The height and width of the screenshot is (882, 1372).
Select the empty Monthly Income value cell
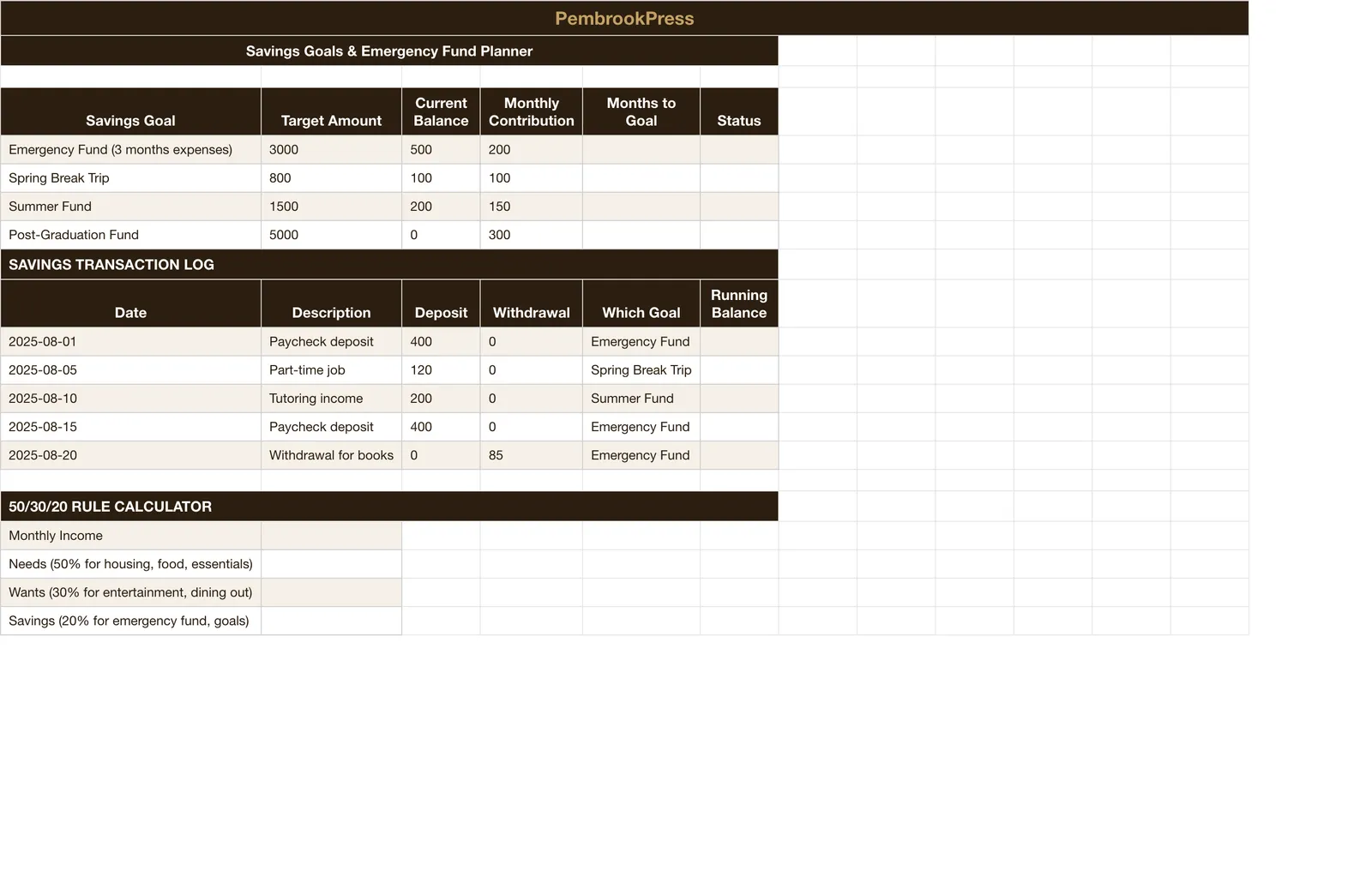point(331,535)
